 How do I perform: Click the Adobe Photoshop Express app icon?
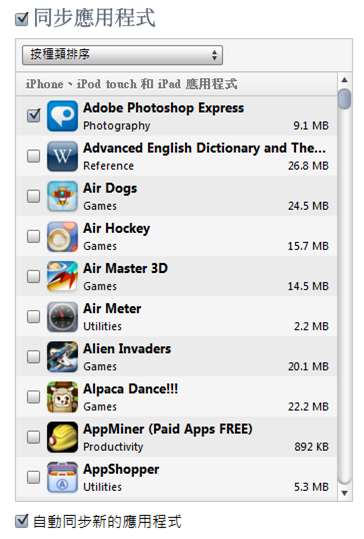coord(62,116)
